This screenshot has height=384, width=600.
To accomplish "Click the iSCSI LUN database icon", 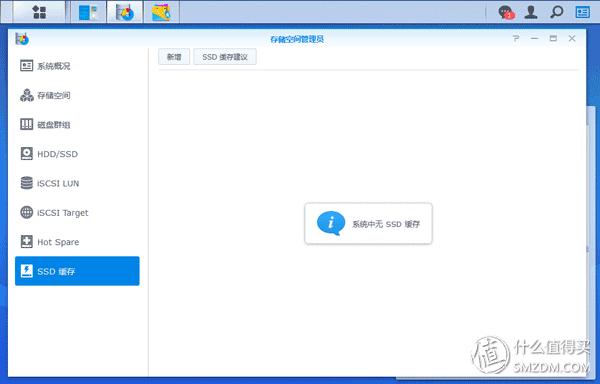I will pos(26,183).
